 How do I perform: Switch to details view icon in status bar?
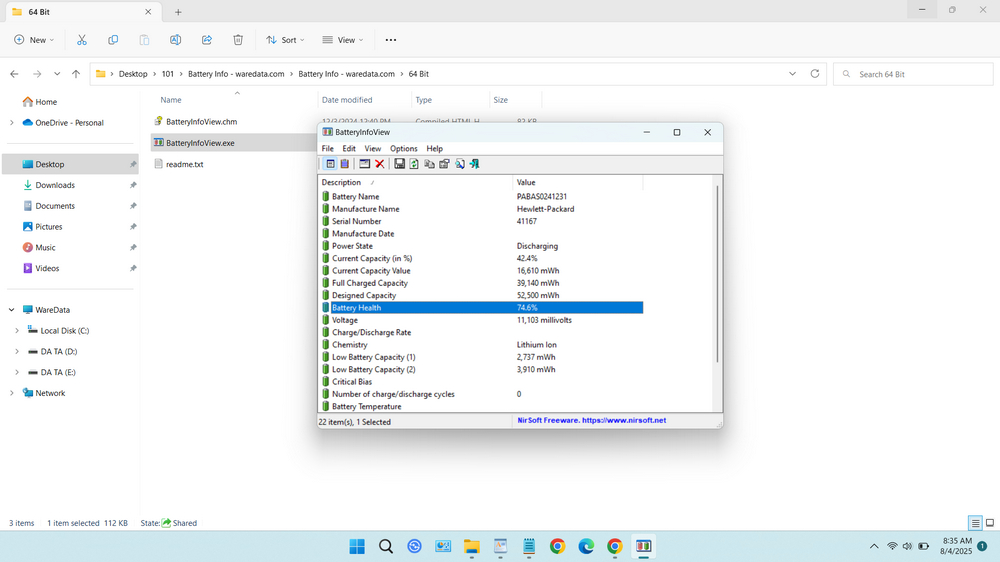pos(975,523)
